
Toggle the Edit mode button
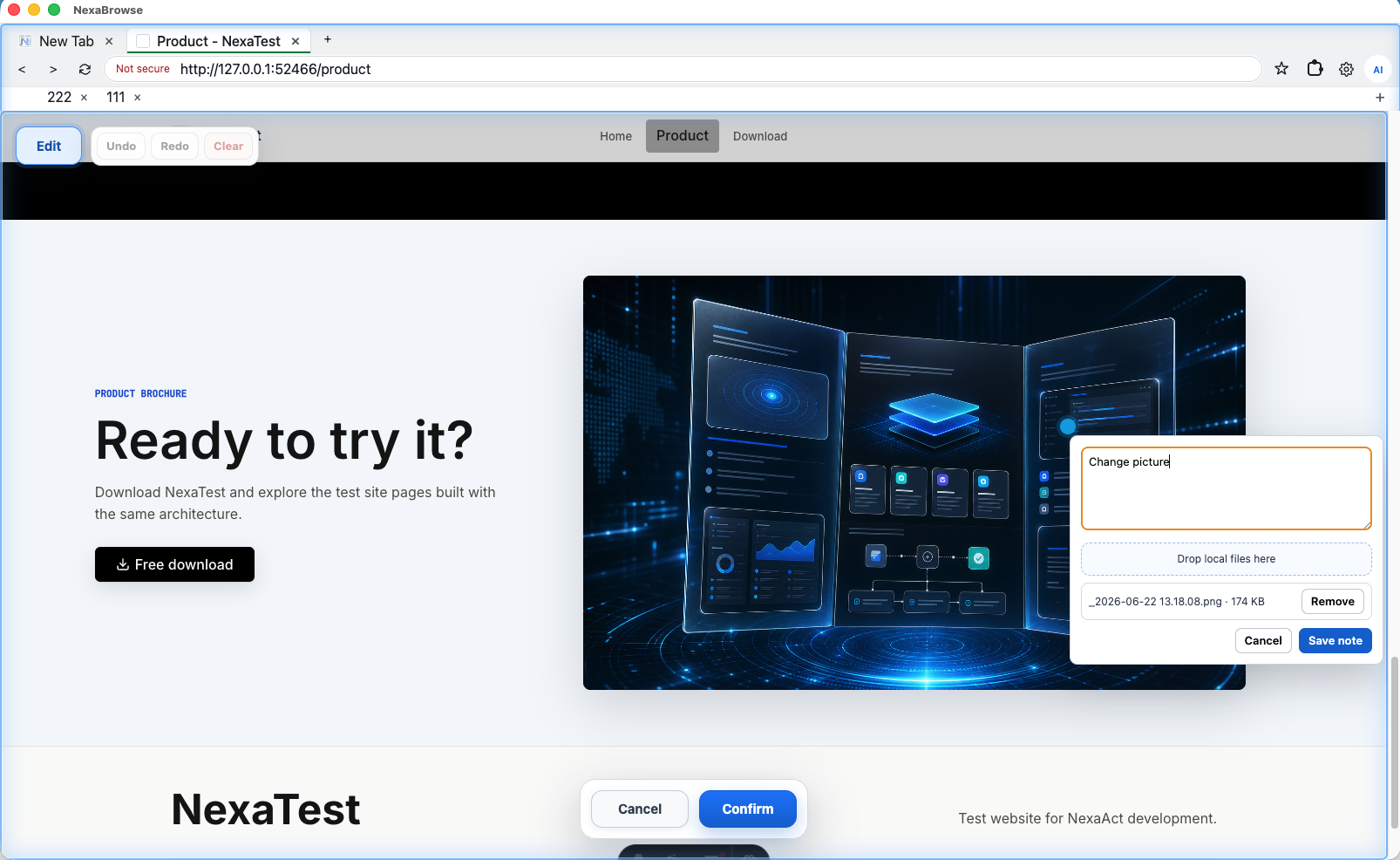tap(49, 146)
